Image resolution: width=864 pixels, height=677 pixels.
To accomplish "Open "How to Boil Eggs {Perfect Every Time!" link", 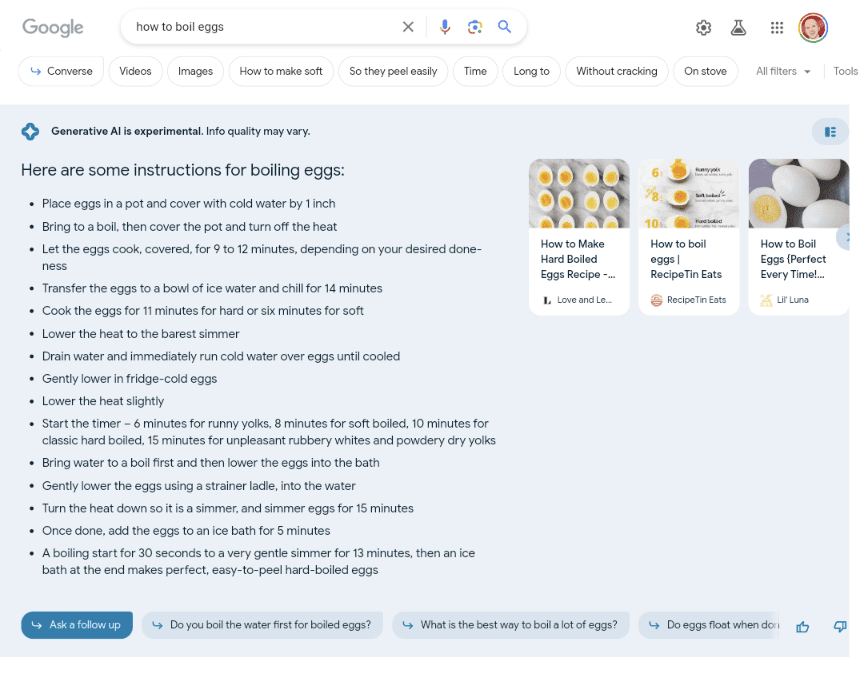I will pyautogui.click(x=793, y=259).
